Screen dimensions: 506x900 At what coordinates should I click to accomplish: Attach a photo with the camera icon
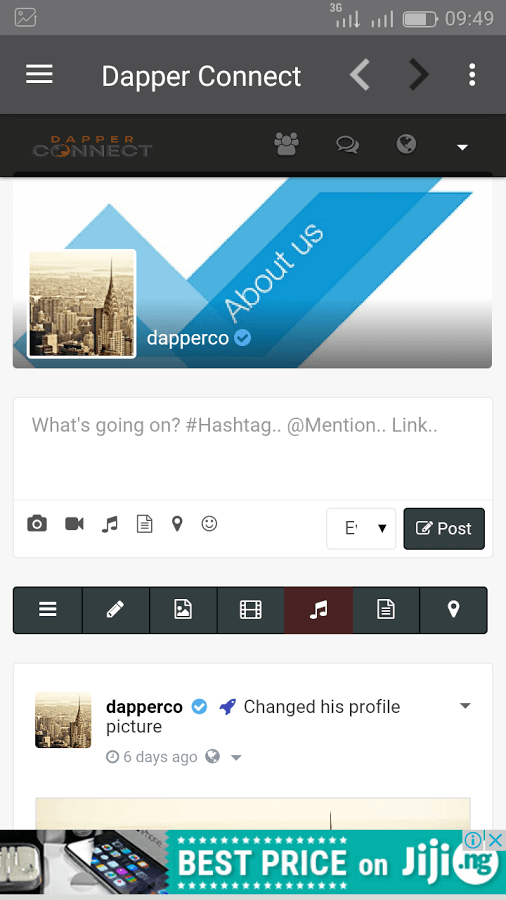(37, 523)
